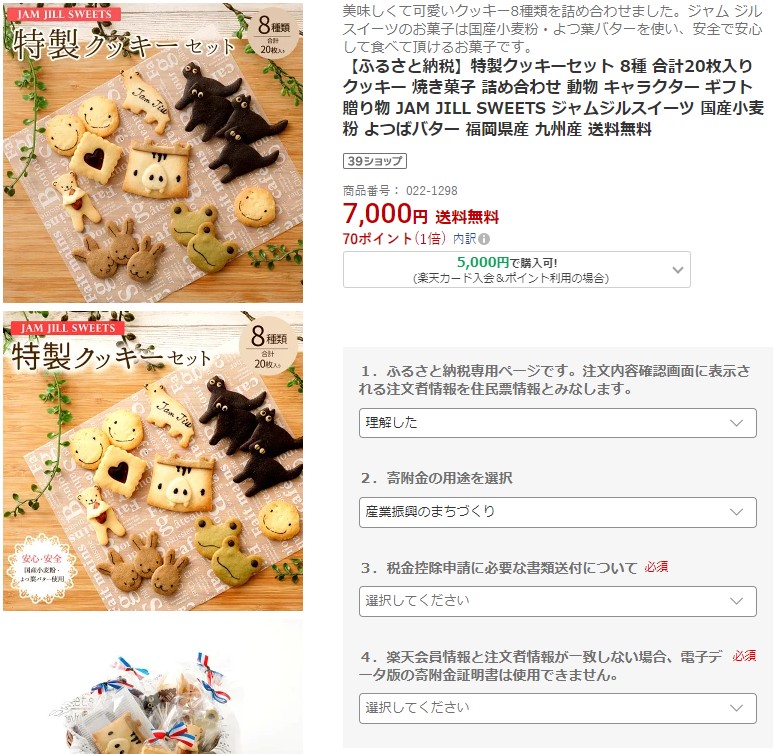Open the wrapped cookie bag image
This screenshot has height=754, width=774.
tap(153, 687)
